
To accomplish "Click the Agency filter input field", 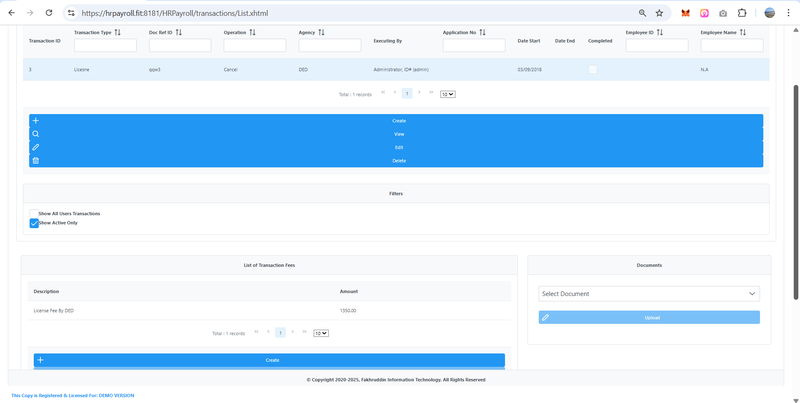I will (329, 45).
